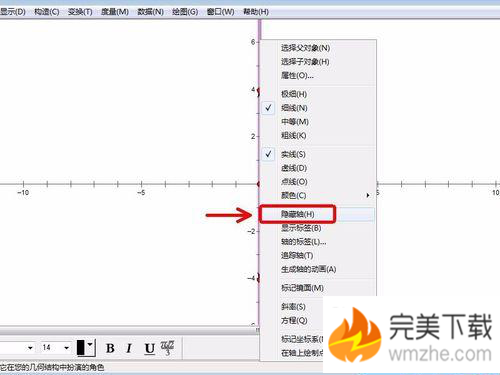Choose the 标记坐标系 menu entry

[302, 339]
